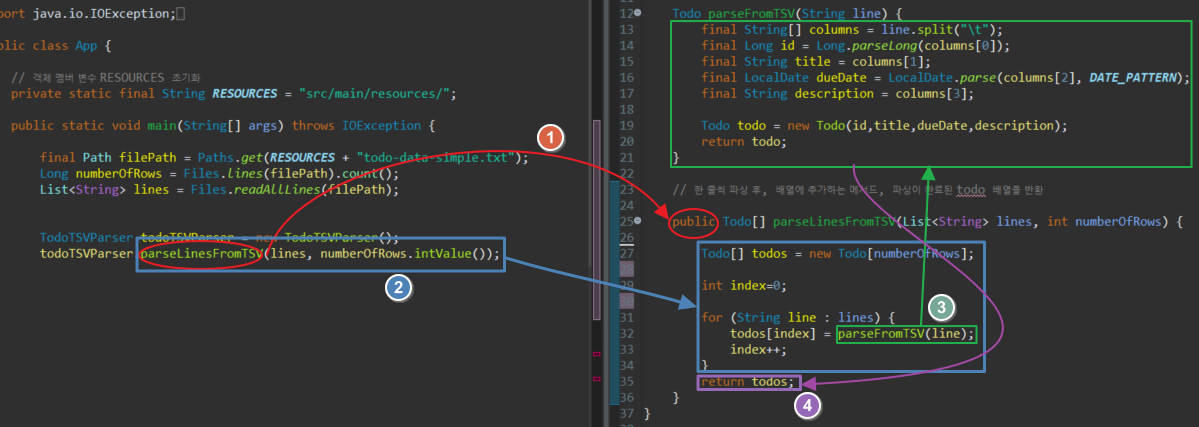Expand the folded imports box after java.io.IOException
This screenshot has width=1199, height=427.
click(x=180, y=13)
